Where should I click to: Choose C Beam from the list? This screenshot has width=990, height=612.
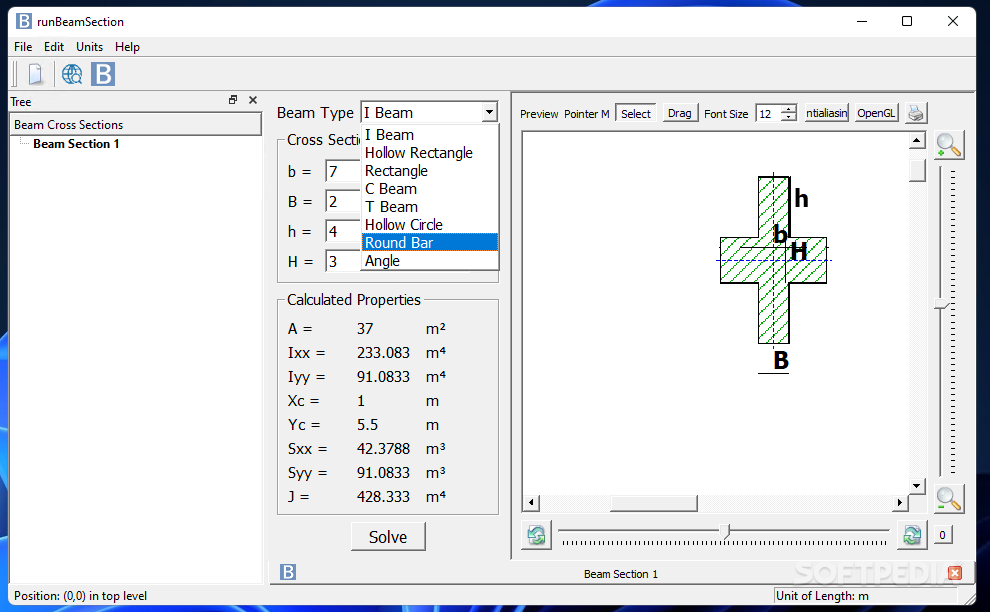pyautogui.click(x=430, y=189)
